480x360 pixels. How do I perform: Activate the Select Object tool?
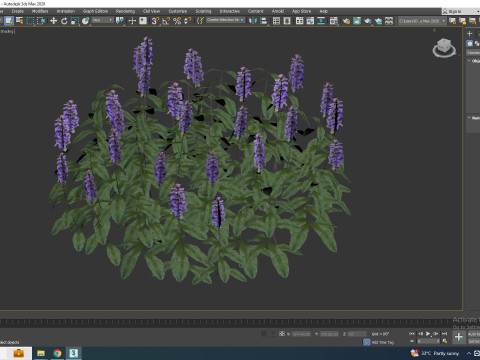coord(9,21)
